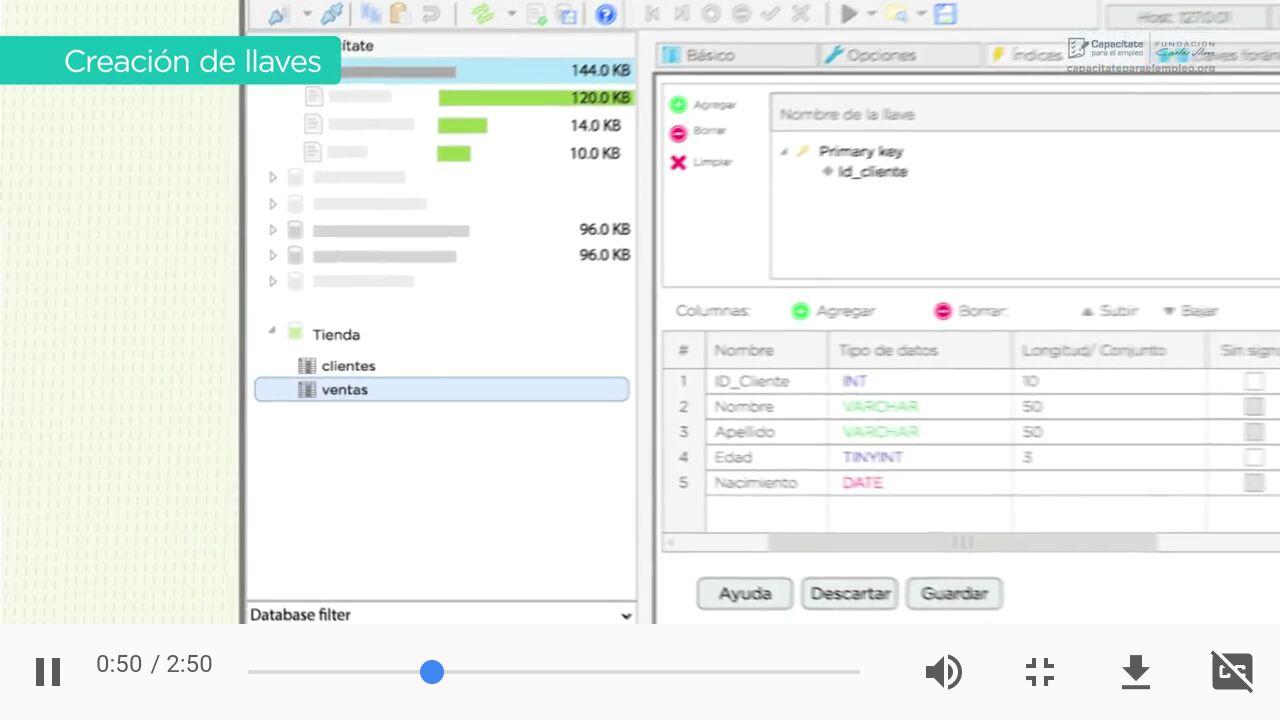Delete a column with Columnas Borrar
This screenshot has height=720, width=1280.
click(x=971, y=311)
